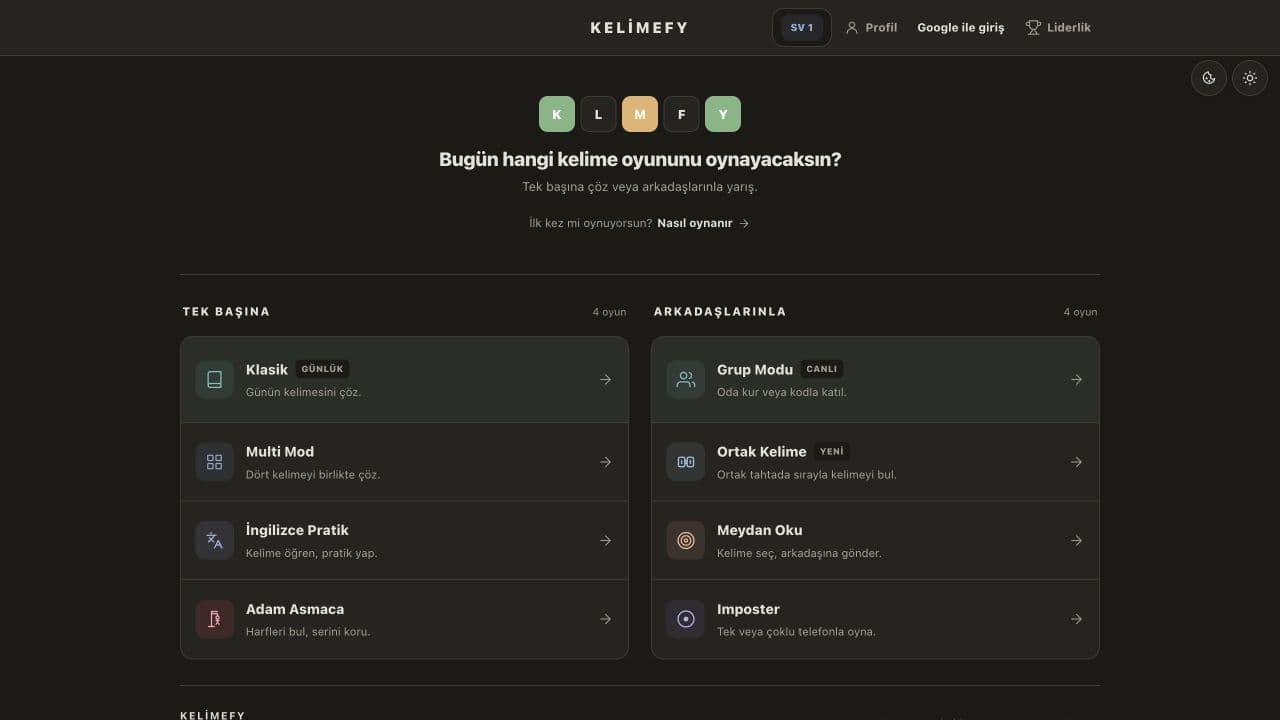Select the Ortak Kelime icon

pyautogui.click(x=686, y=462)
